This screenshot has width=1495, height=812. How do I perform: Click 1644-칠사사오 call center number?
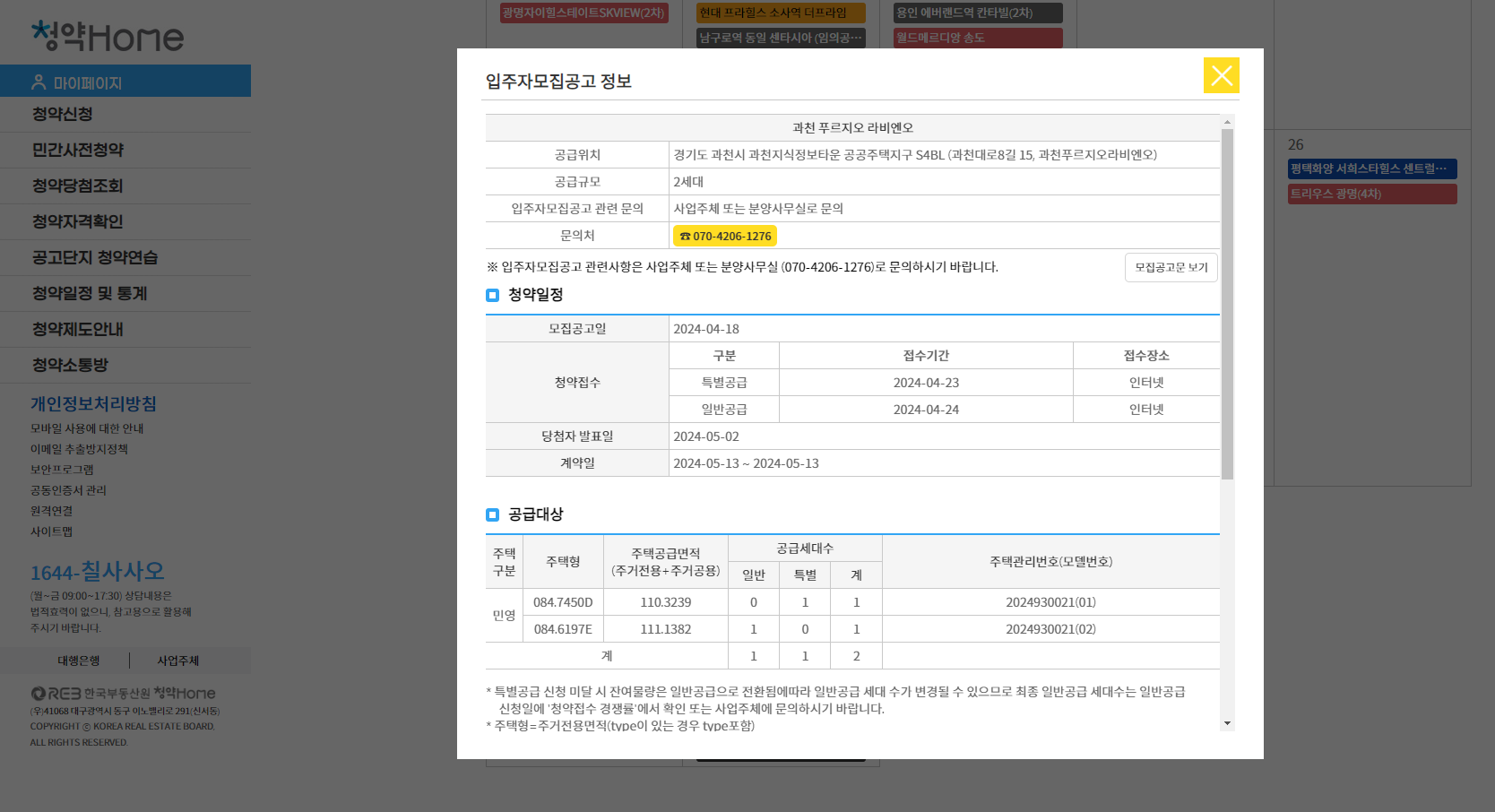pyautogui.click(x=97, y=572)
